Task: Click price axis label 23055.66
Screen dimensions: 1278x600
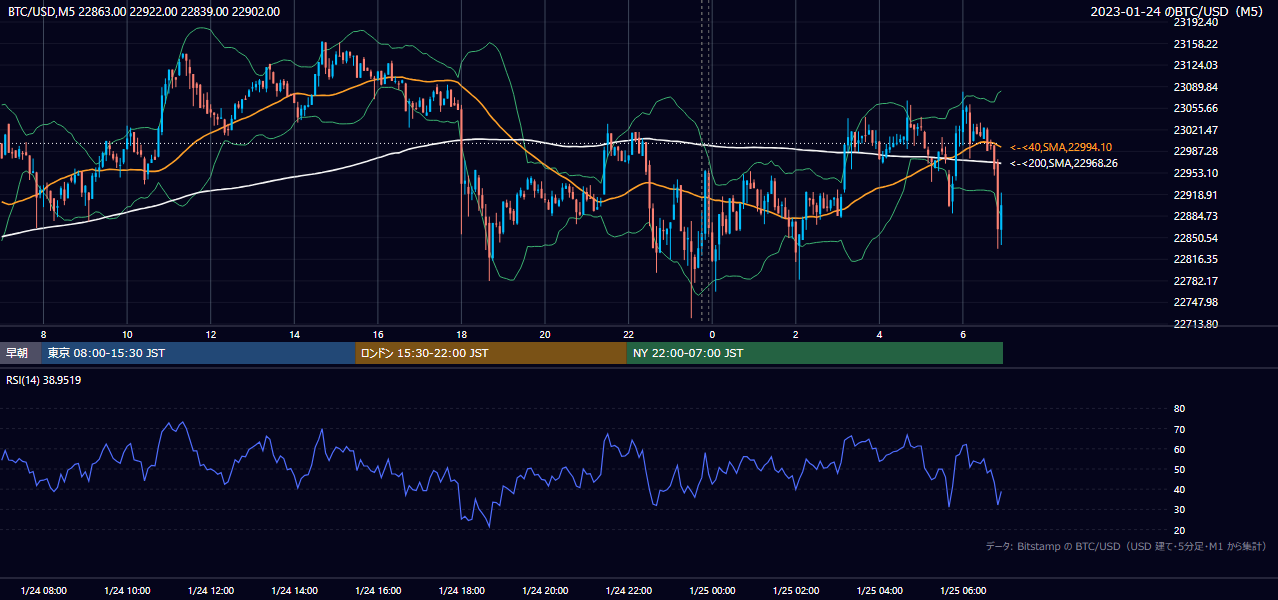Action: click(x=1196, y=108)
